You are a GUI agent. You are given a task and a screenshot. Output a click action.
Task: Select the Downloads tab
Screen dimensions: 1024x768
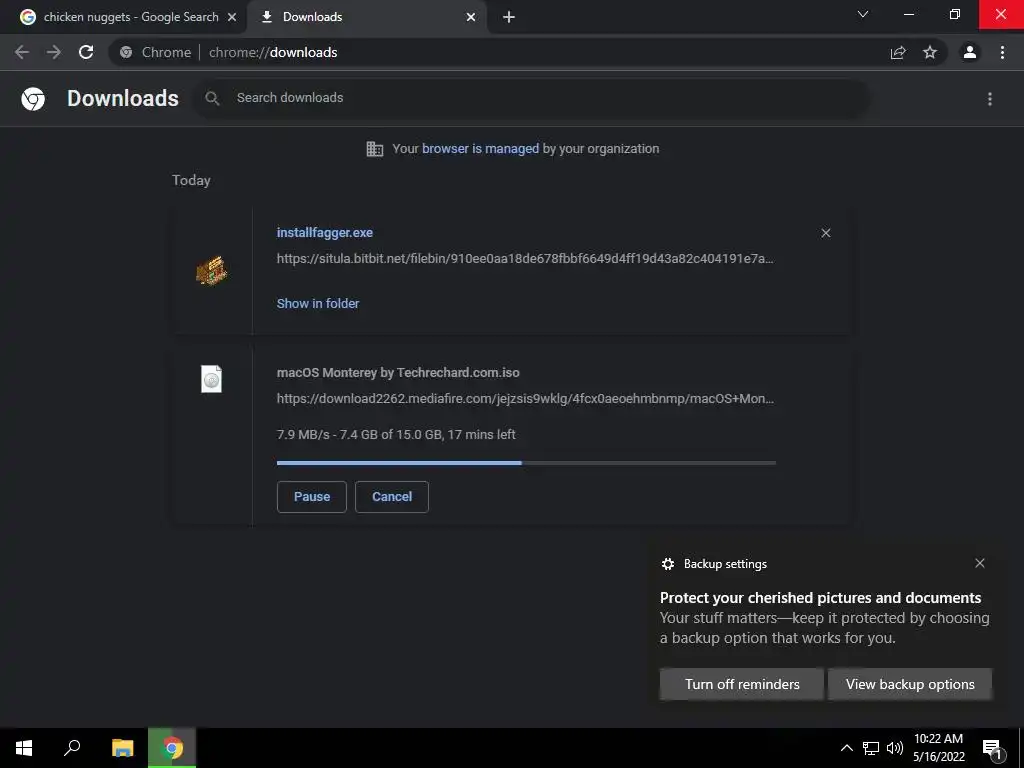[366, 17]
